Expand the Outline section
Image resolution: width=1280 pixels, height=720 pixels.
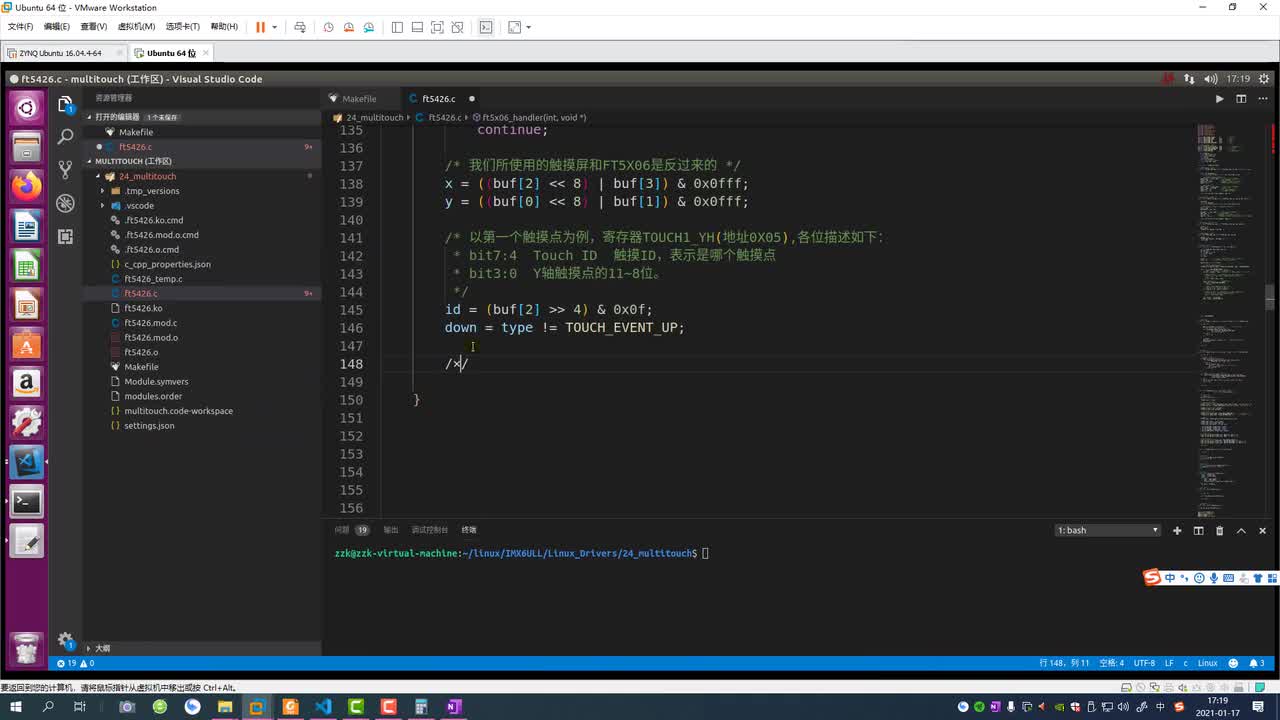click(102, 648)
